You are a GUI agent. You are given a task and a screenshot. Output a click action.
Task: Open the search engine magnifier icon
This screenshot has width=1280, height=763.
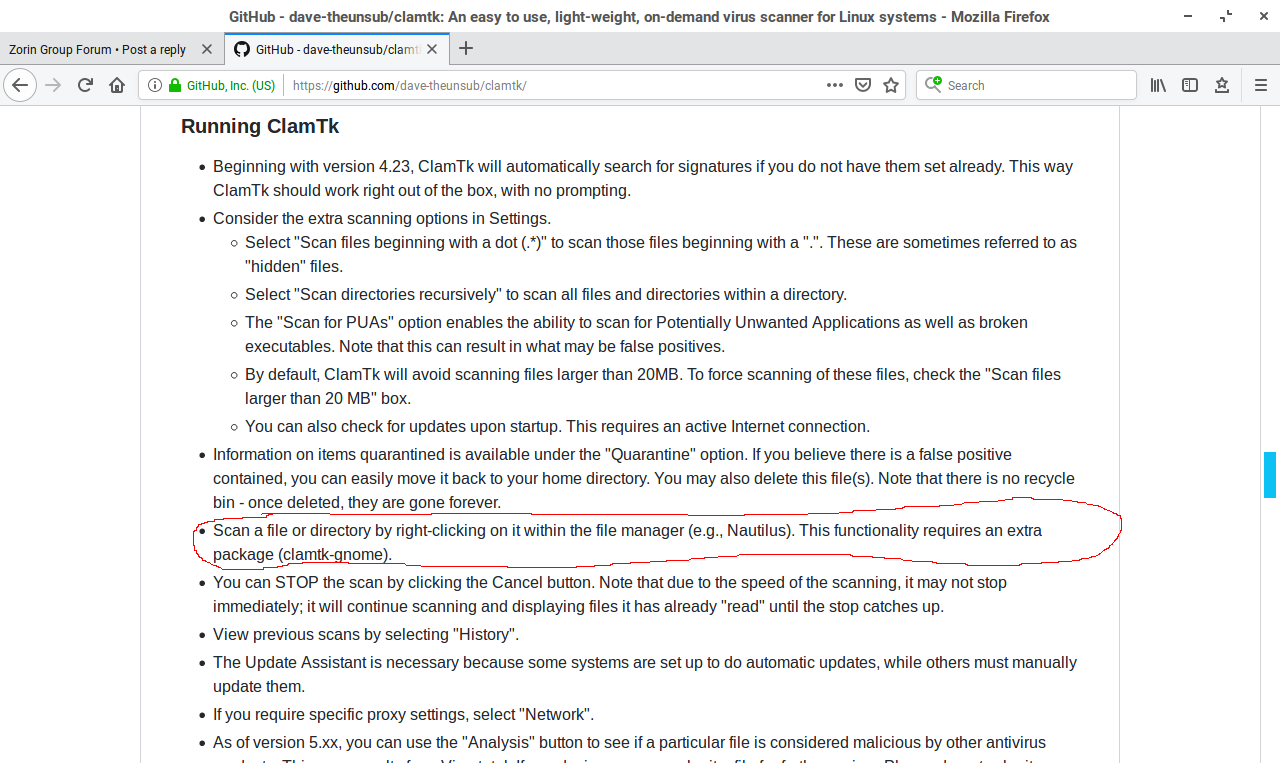click(933, 85)
